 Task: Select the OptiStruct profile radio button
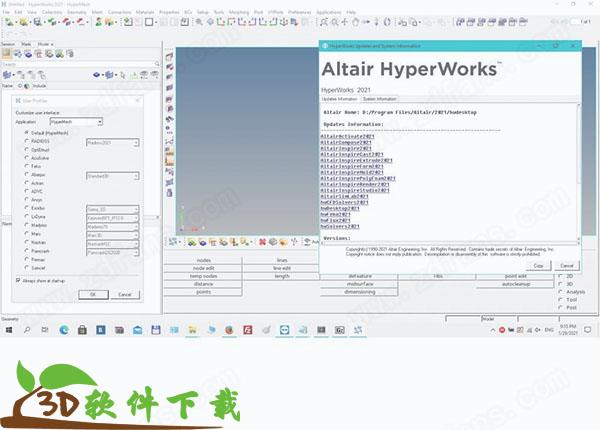27,150
